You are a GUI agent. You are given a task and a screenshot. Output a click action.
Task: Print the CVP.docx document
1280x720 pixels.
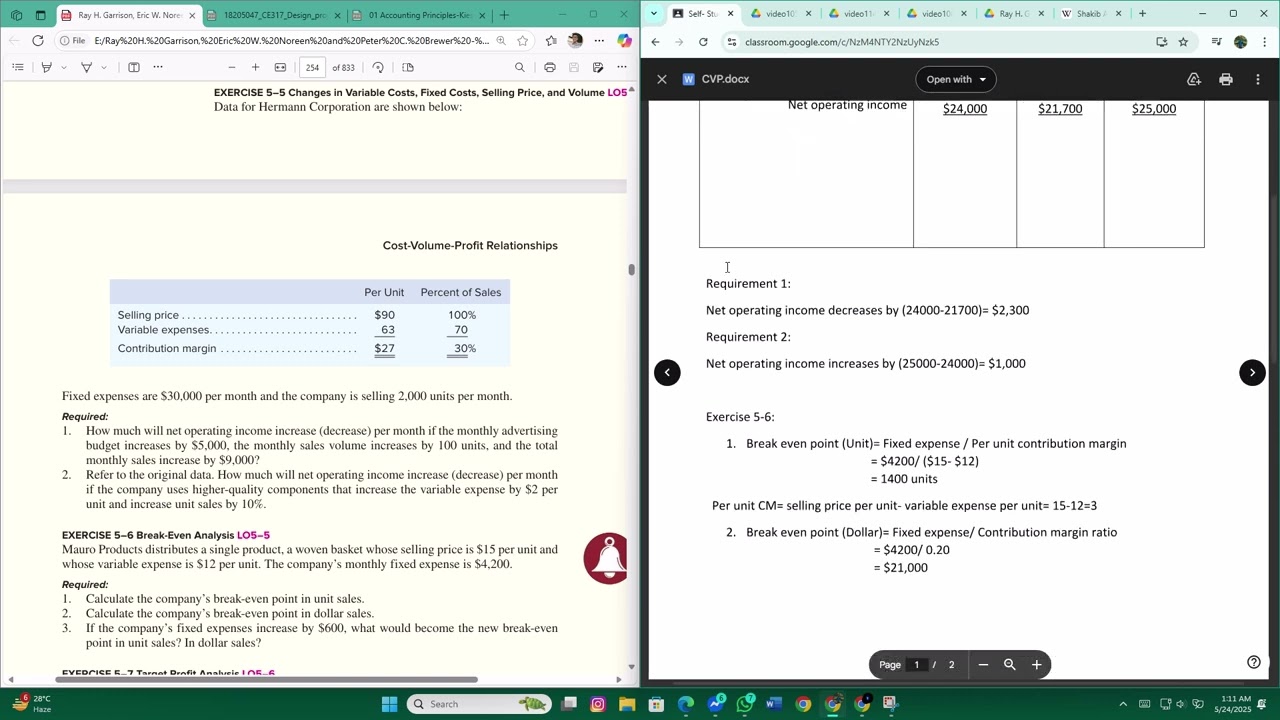(1226, 79)
